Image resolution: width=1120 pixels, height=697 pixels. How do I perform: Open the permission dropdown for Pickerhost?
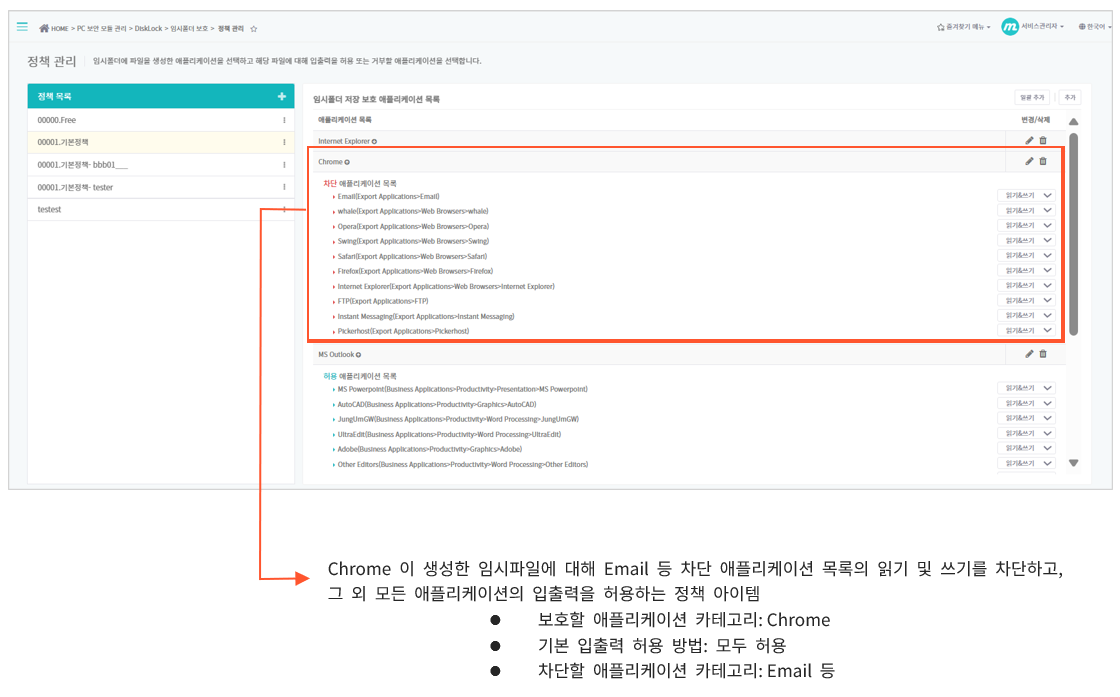tap(1026, 331)
